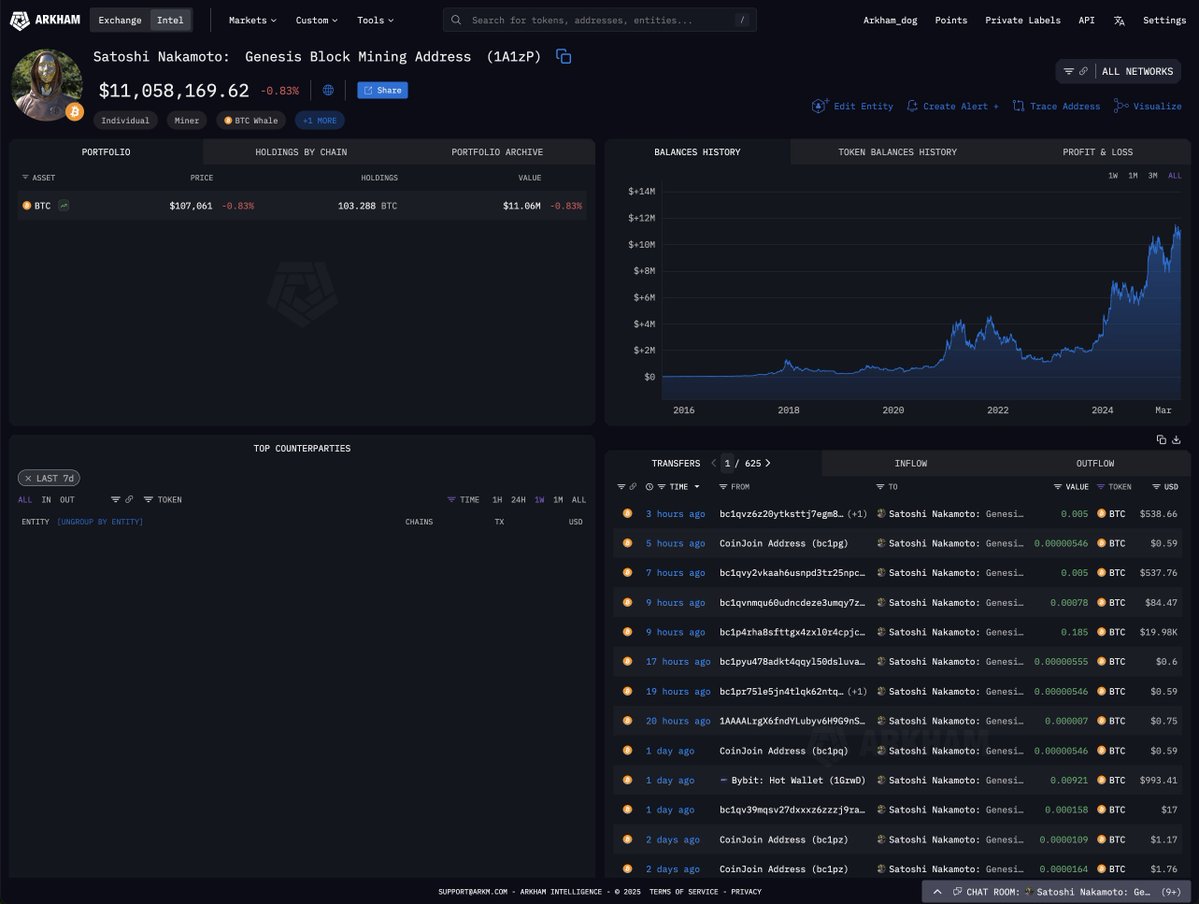The image size is (1199, 904).
Task: Go to next transfers page arrow
Action: coord(768,463)
